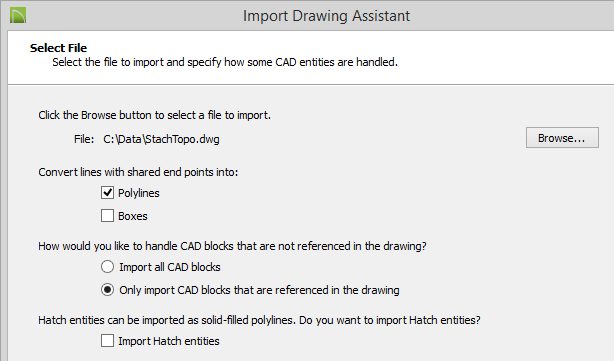Click the Select File heading
Viewport: 614px width, 361px height.
58,48
